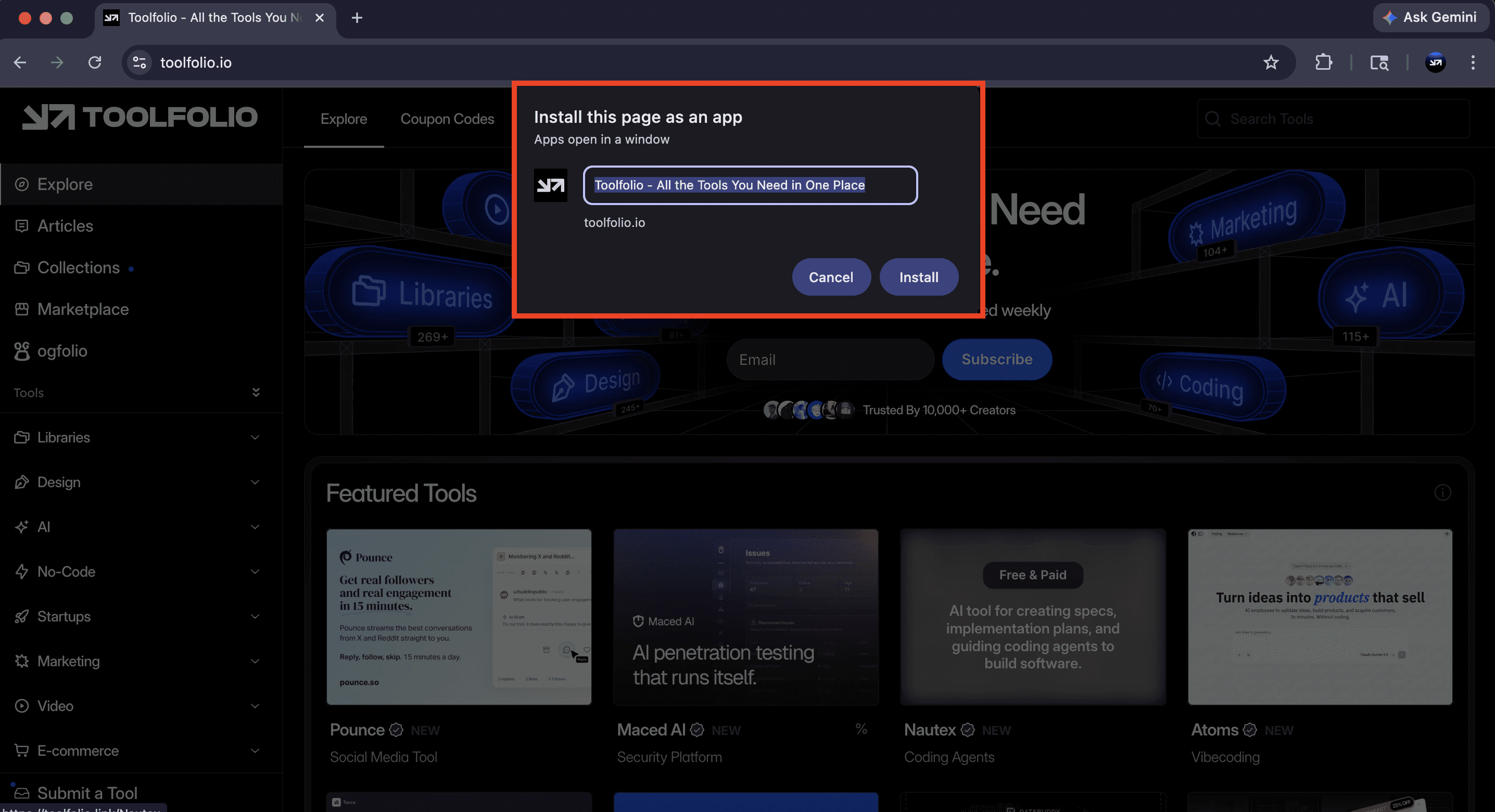Reload the page
Screen dimensions: 1495x812
pos(95,62)
